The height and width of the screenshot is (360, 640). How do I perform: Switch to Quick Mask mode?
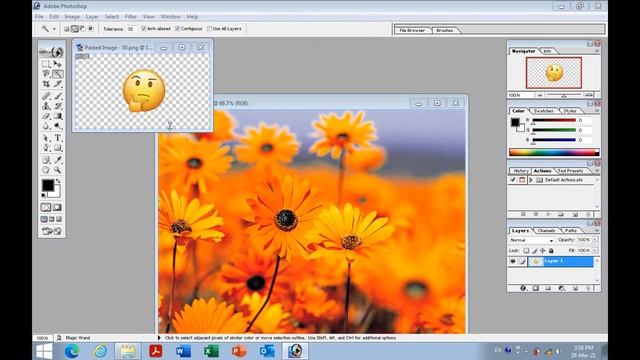click(58, 207)
